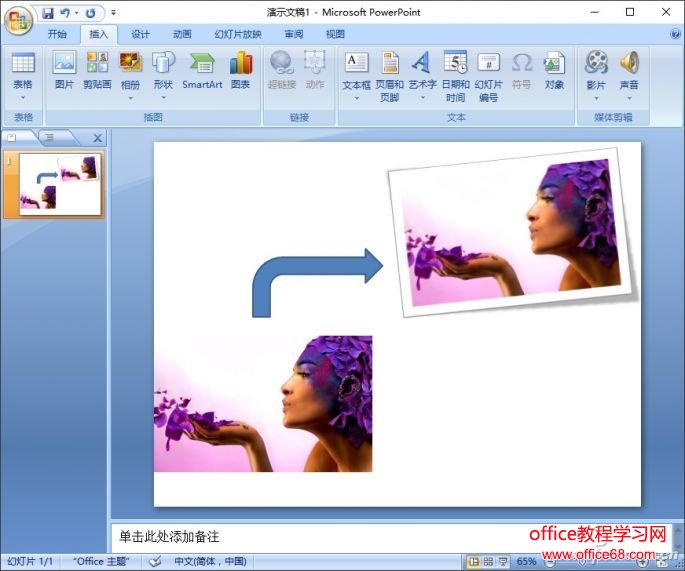Open the 设计 ribbon tab
This screenshot has width=685, height=571.
140,34
